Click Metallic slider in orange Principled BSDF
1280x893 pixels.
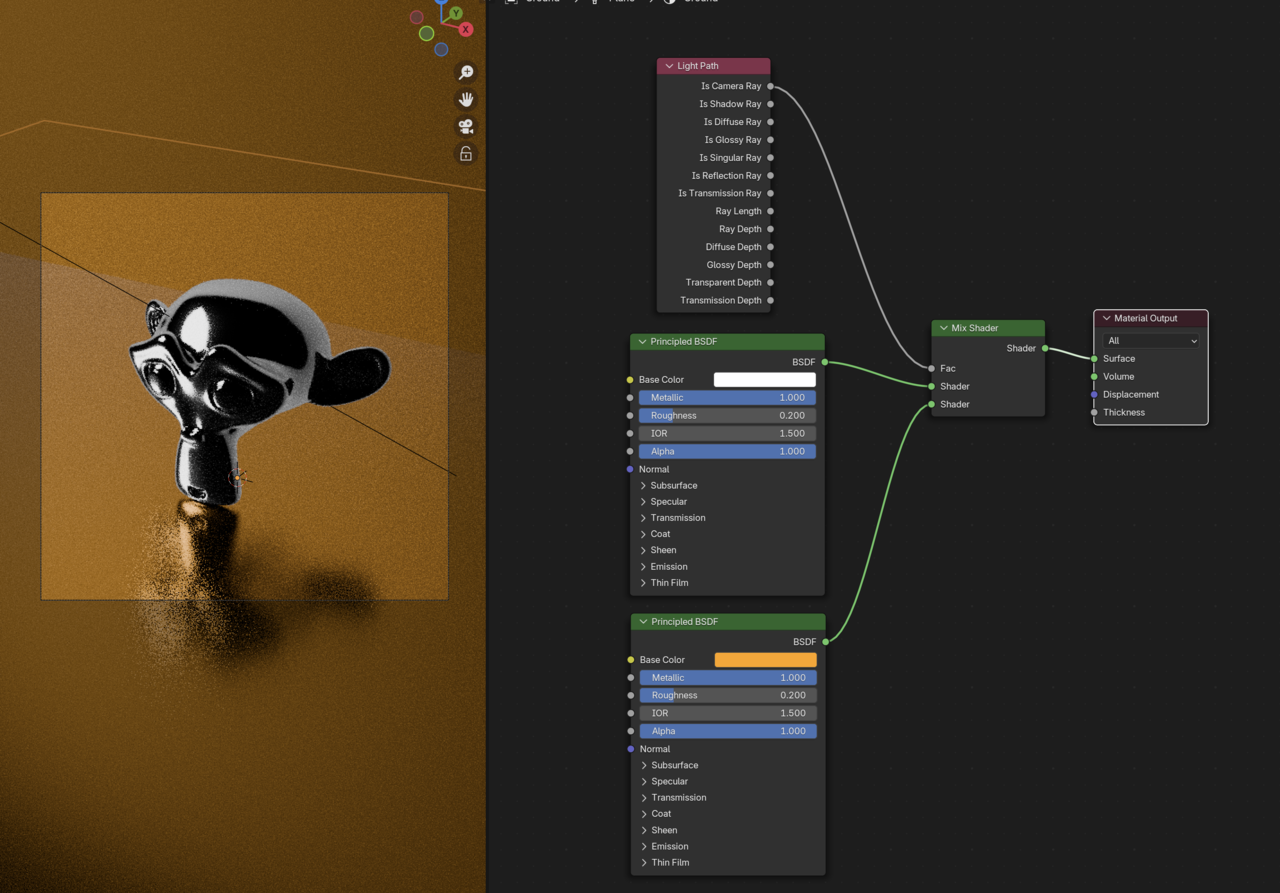[x=728, y=678]
